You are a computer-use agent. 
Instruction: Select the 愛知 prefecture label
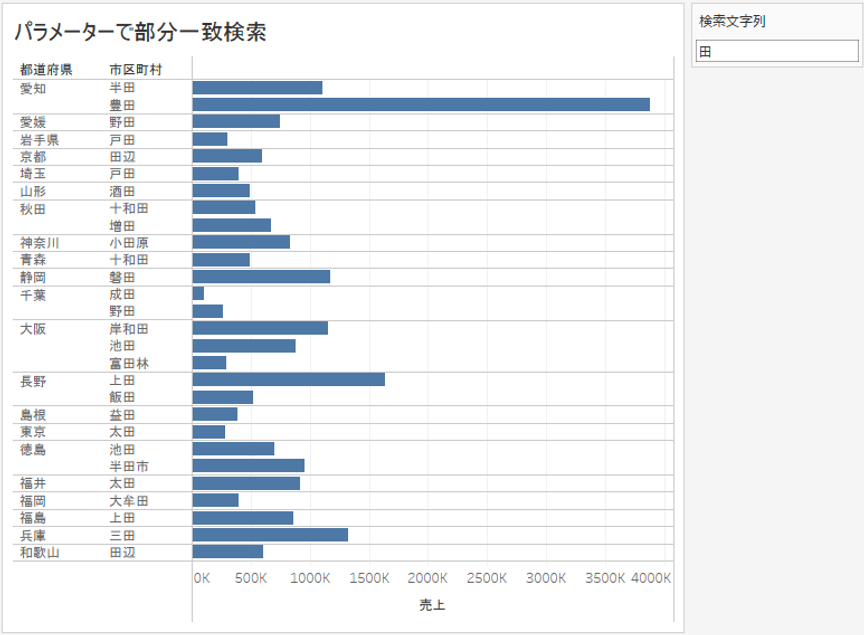coord(33,88)
